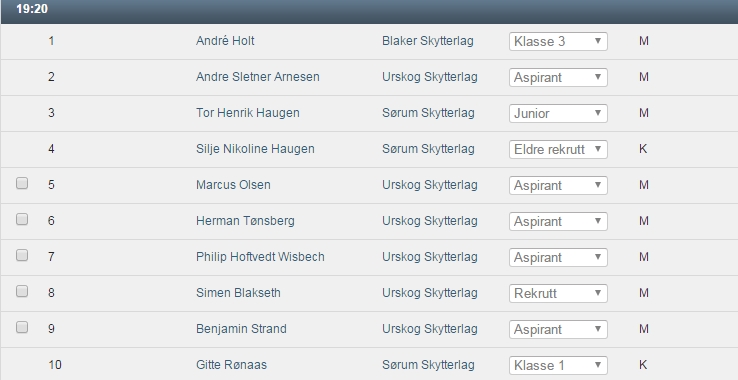738x380 pixels.
Task: Tick the checkbox for Marcus Olsen
Action: click(22, 183)
